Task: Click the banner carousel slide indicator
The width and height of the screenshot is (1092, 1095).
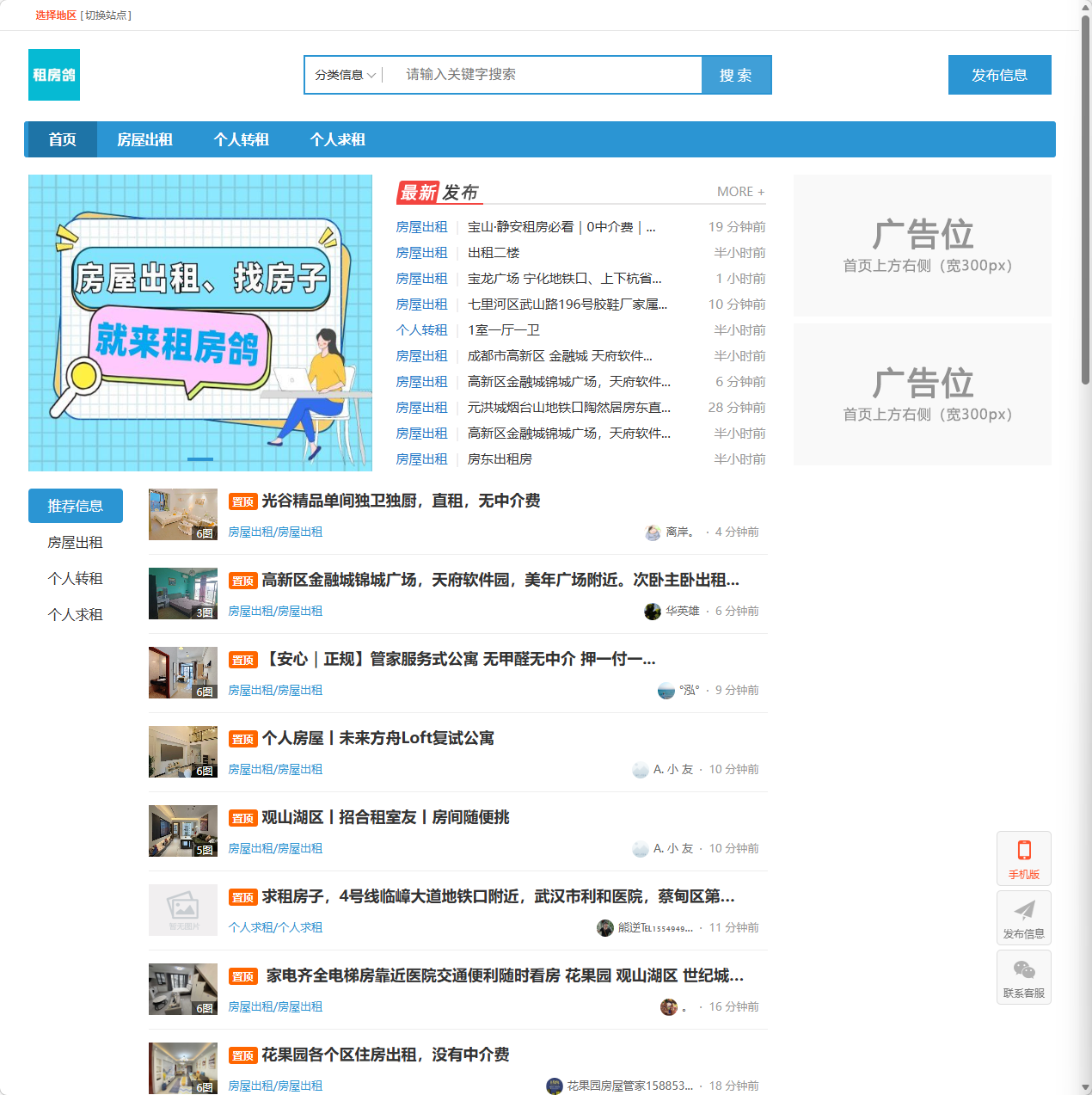Action: click(x=200, y=459)
